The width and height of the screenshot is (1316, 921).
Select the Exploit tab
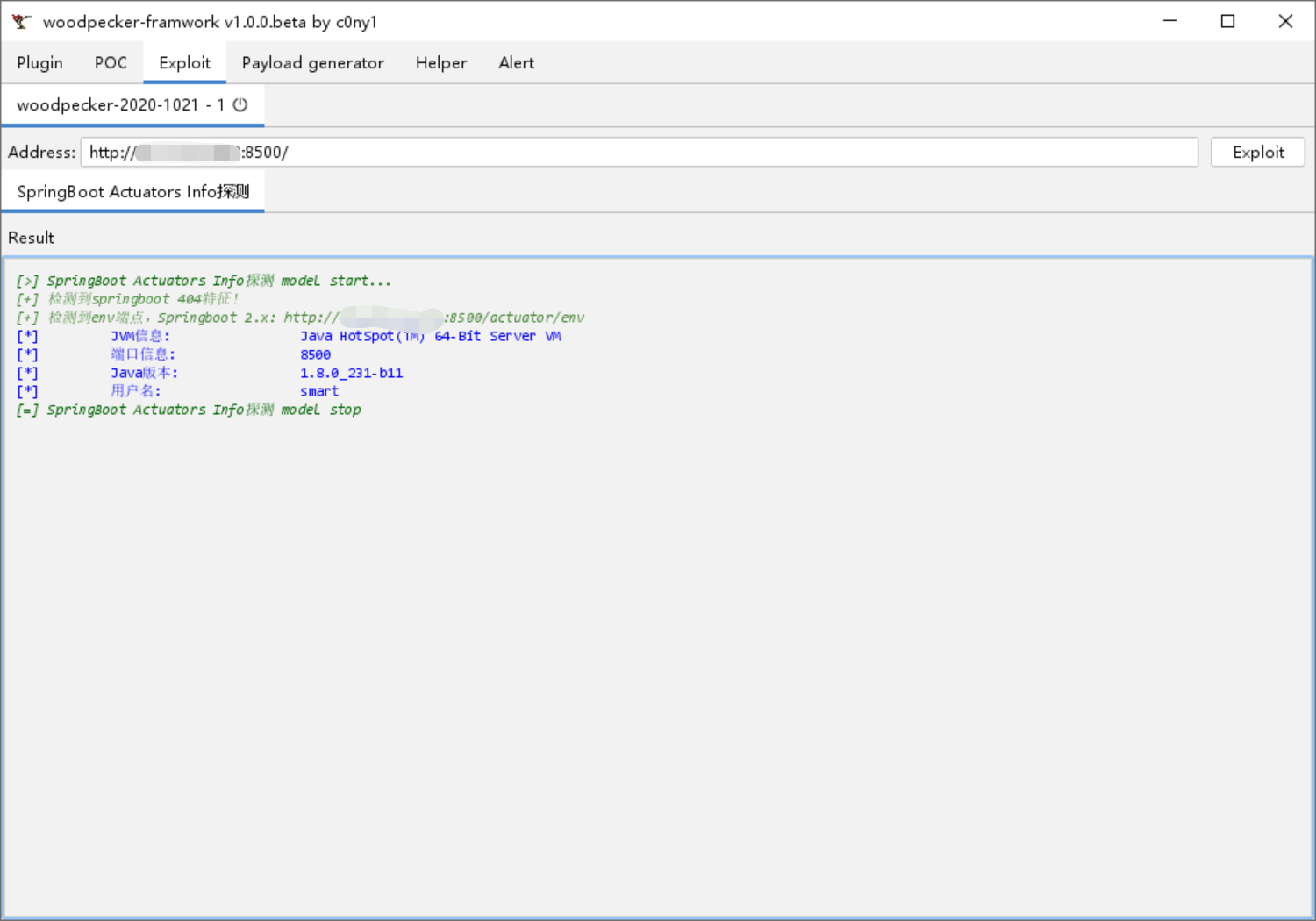click(185, 63)
